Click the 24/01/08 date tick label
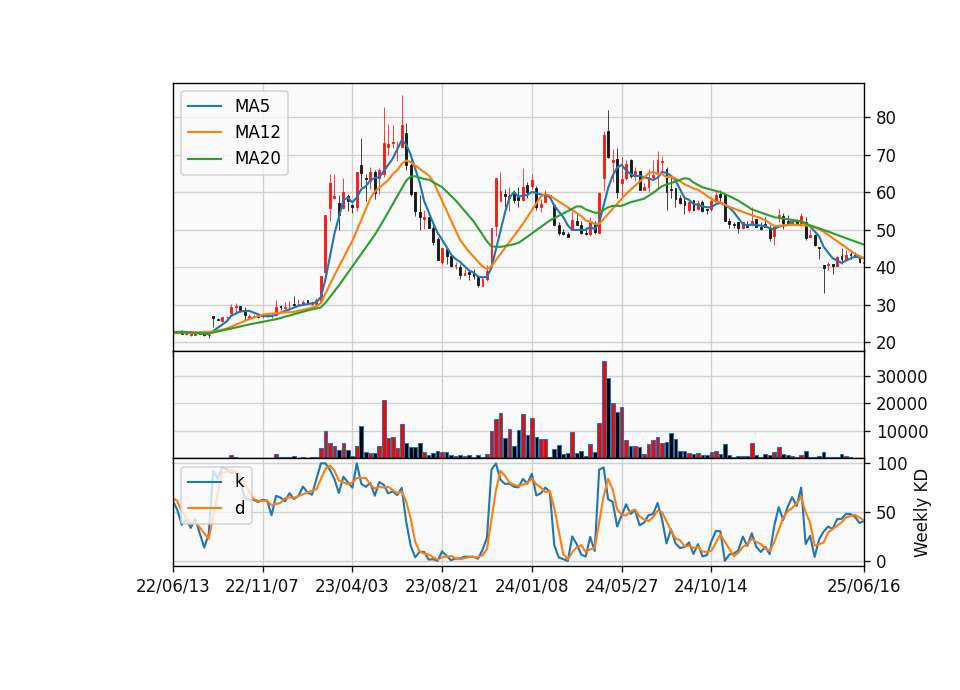 click(x=531, y=586)
